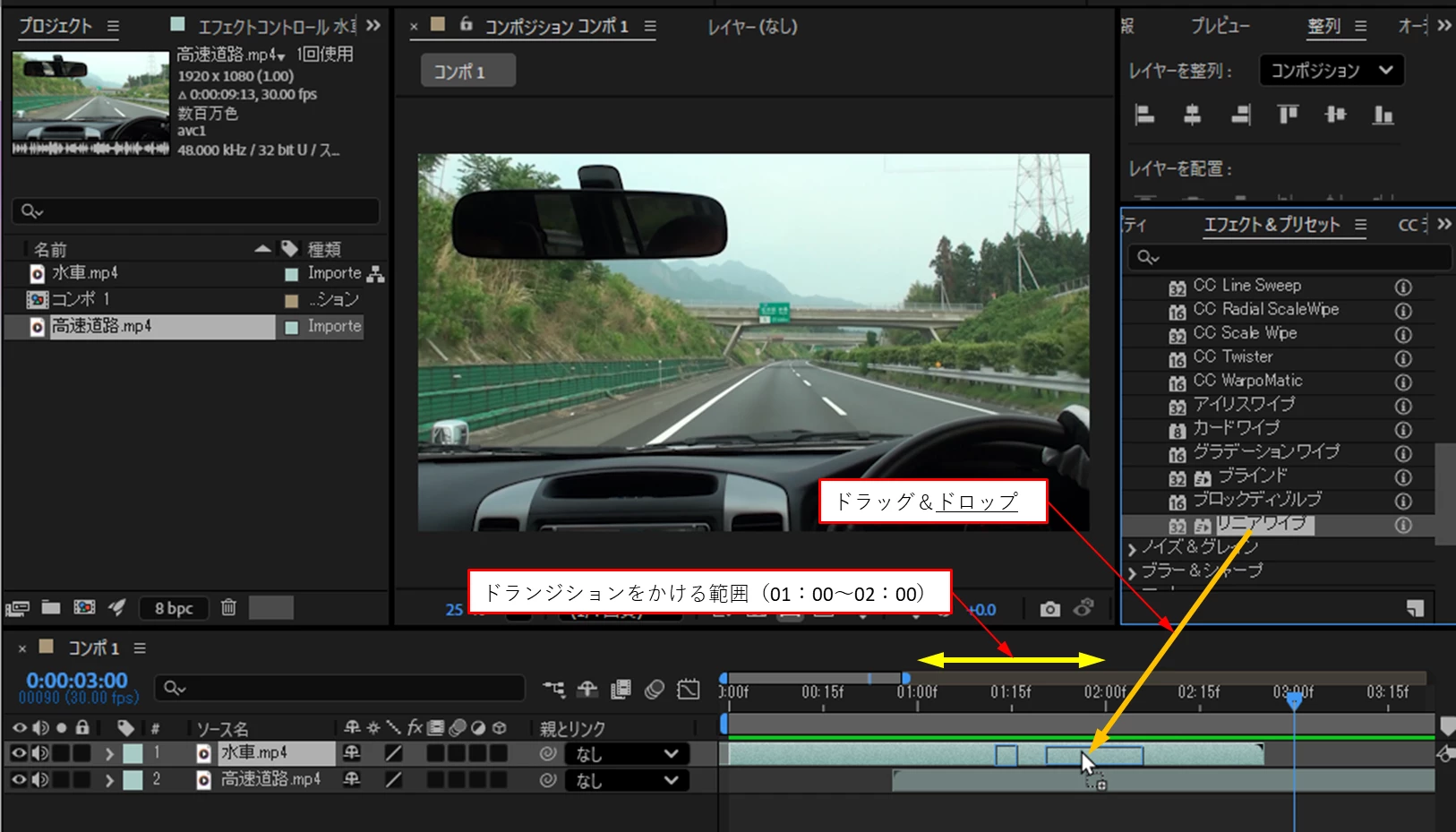Toggle composition lock icon in viewer tab
The image size is (1456, 832).
click(466, 24)
